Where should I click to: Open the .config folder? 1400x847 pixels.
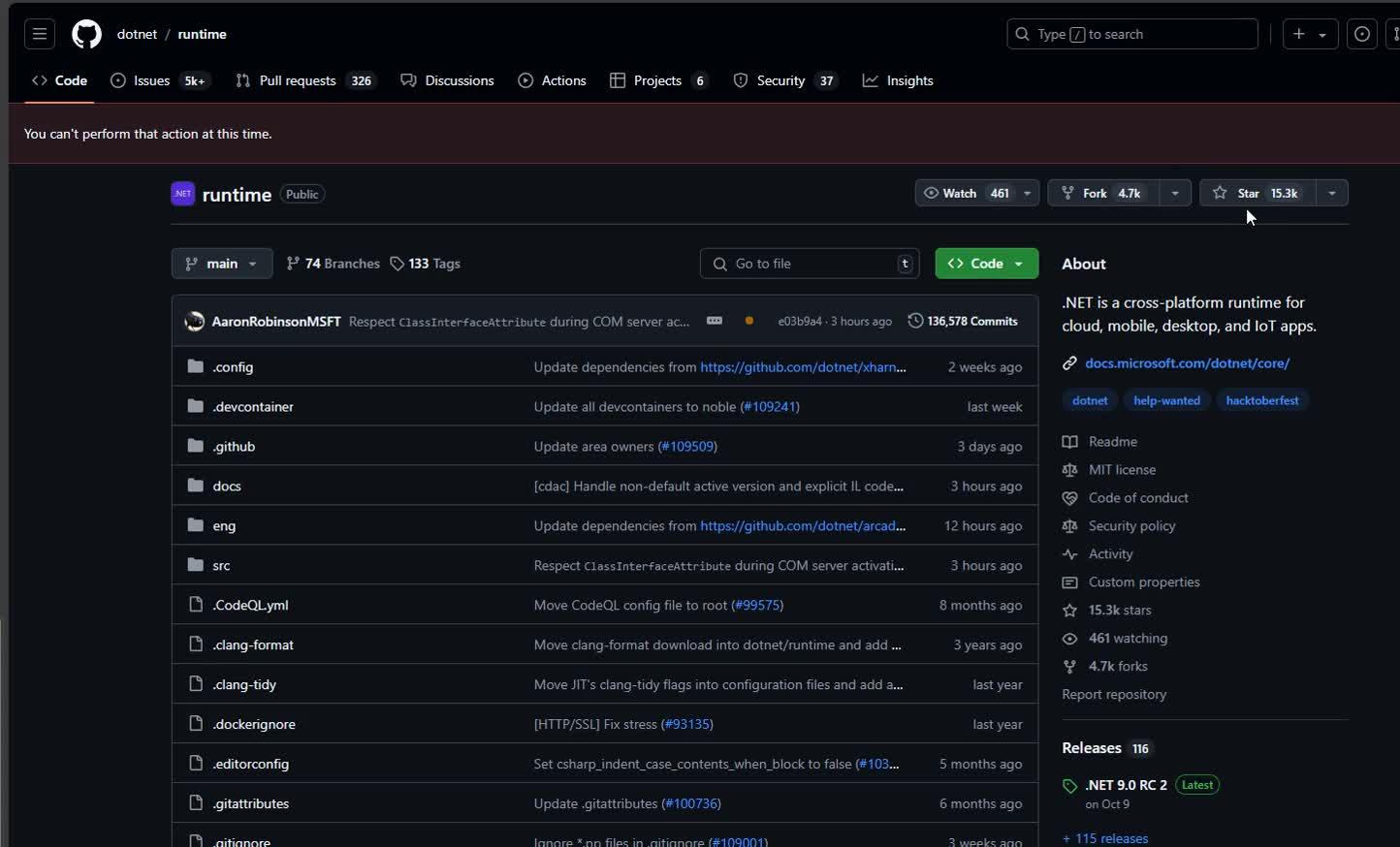click(x=233, y=367)
